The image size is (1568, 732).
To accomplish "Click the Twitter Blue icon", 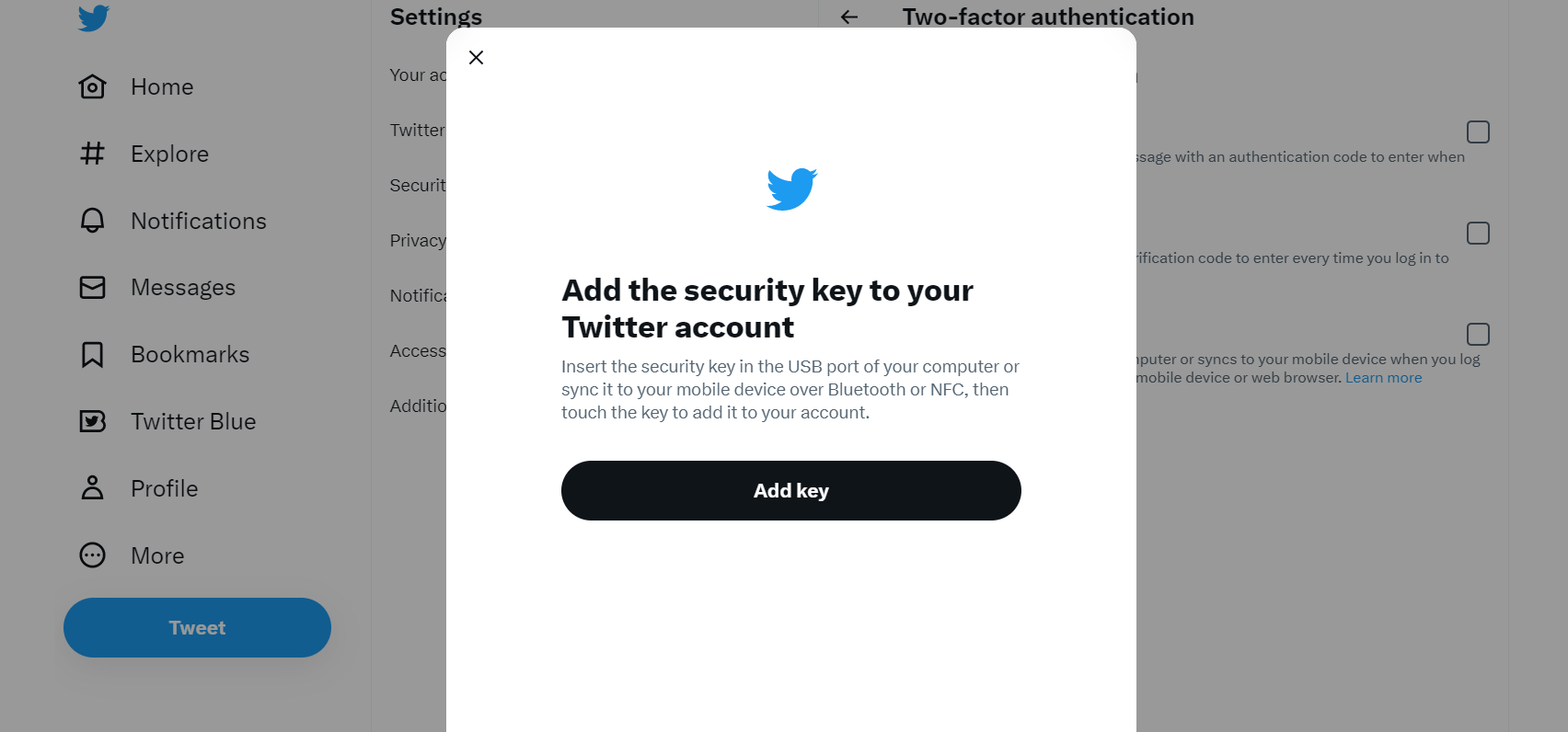I will pos(92,421).
